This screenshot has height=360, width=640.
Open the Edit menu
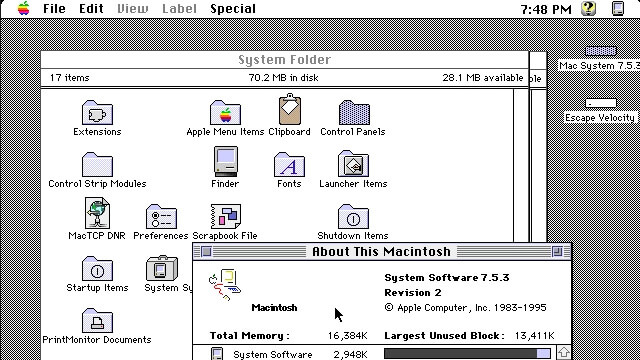pos(91,9)
